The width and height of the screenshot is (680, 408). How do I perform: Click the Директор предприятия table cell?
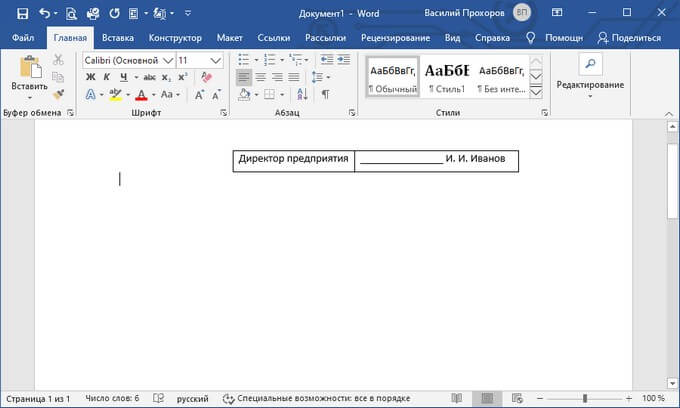[x=294, y=161]
